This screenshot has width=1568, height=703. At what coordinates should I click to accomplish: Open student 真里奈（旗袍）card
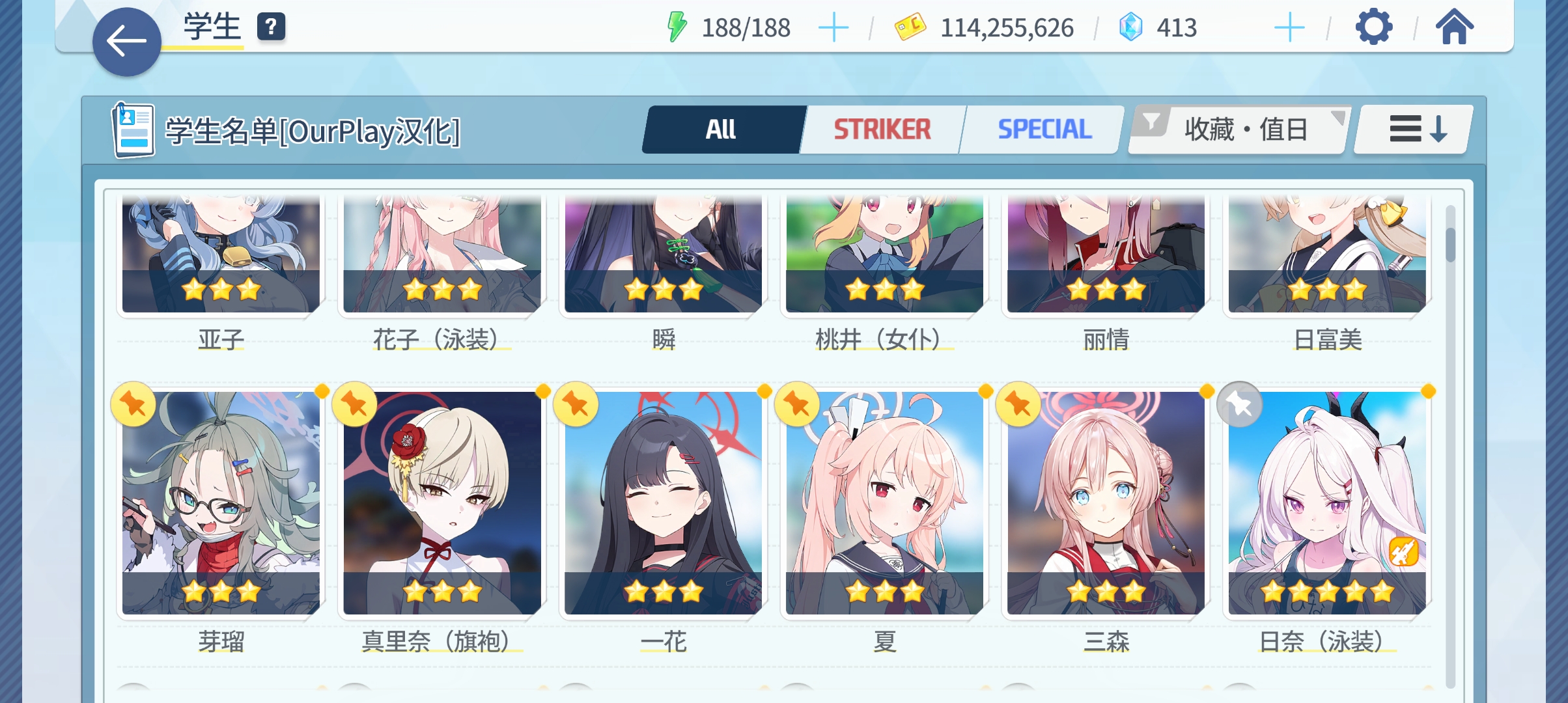(442, 503)
